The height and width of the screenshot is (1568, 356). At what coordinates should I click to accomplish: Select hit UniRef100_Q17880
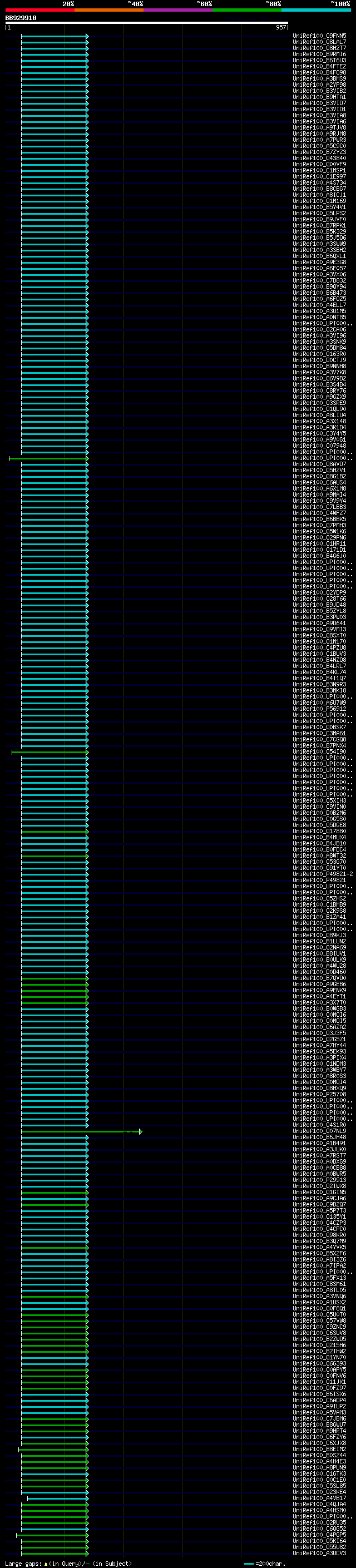tap(319, 832)
